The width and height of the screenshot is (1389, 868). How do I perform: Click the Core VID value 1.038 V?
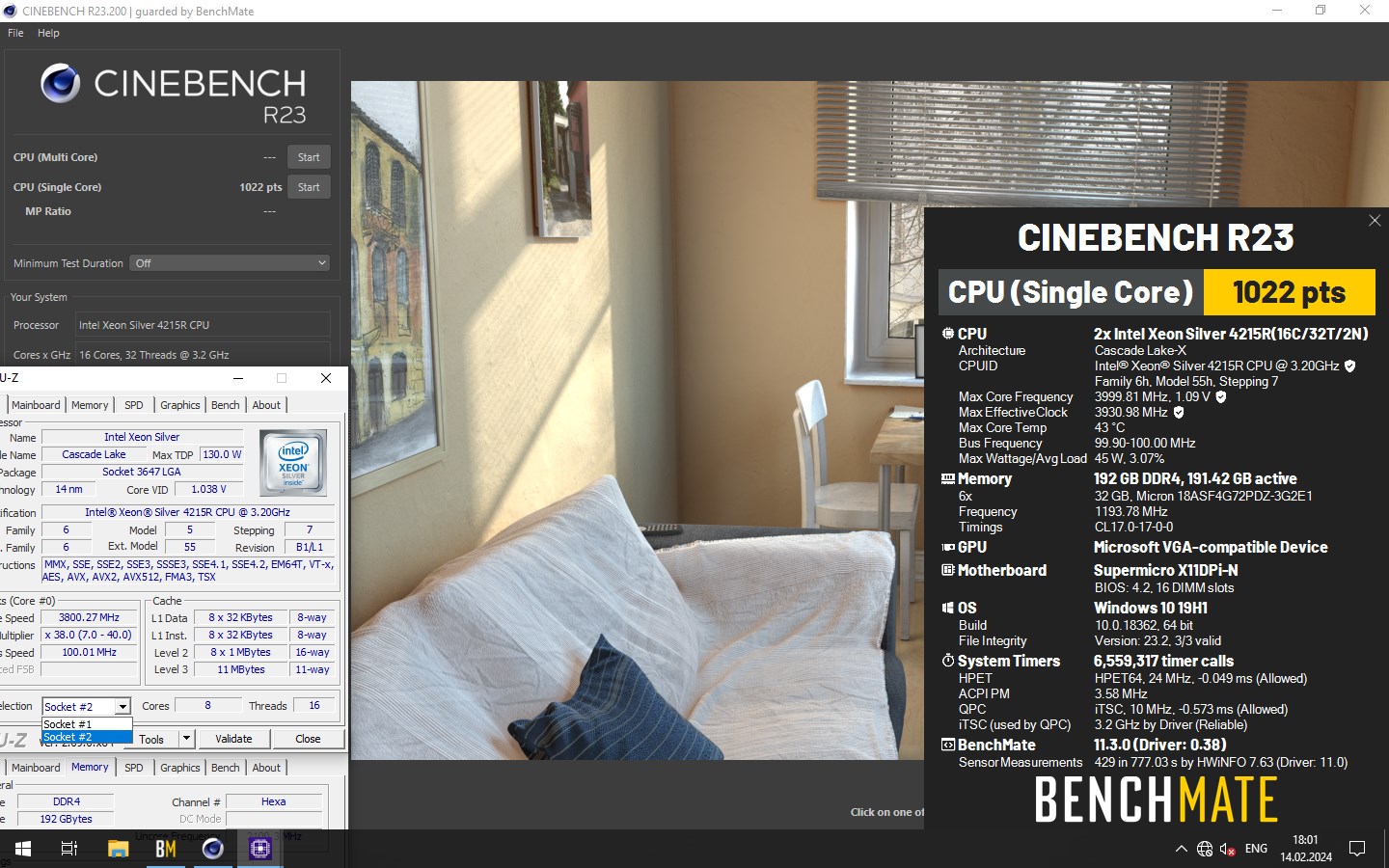click(209, 489)
